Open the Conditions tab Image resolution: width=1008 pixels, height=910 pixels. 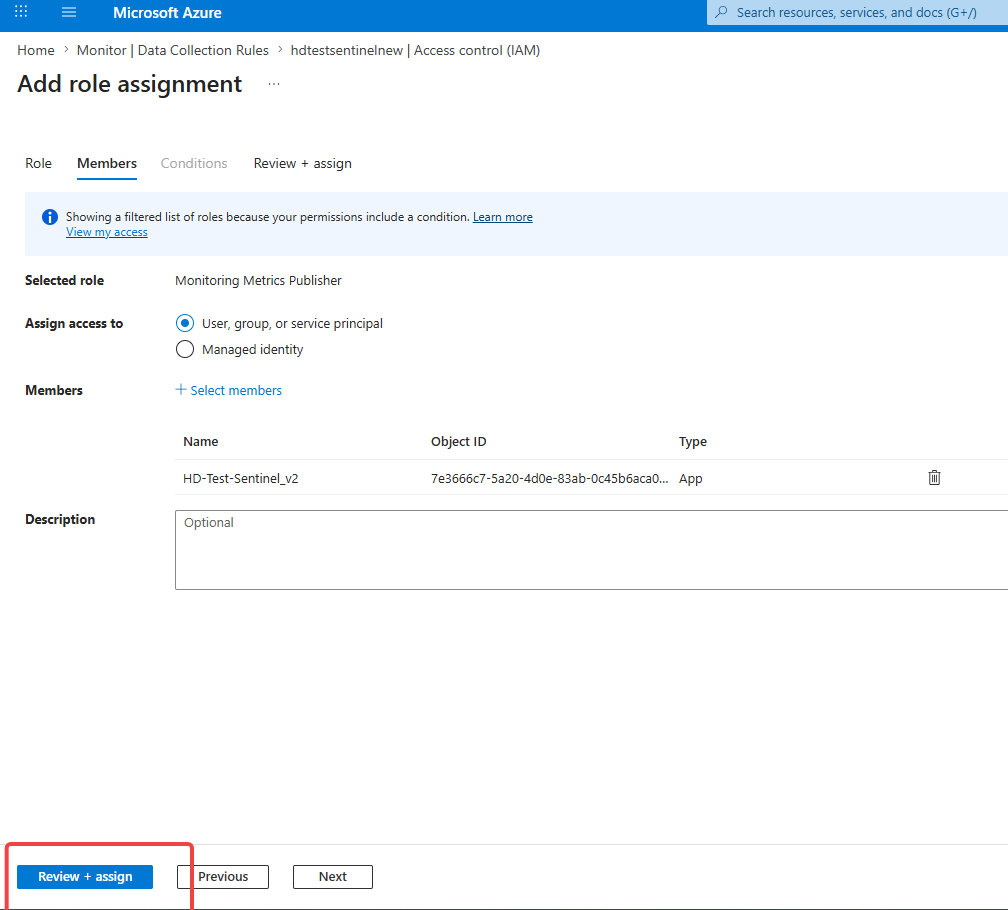pos(194,163)
